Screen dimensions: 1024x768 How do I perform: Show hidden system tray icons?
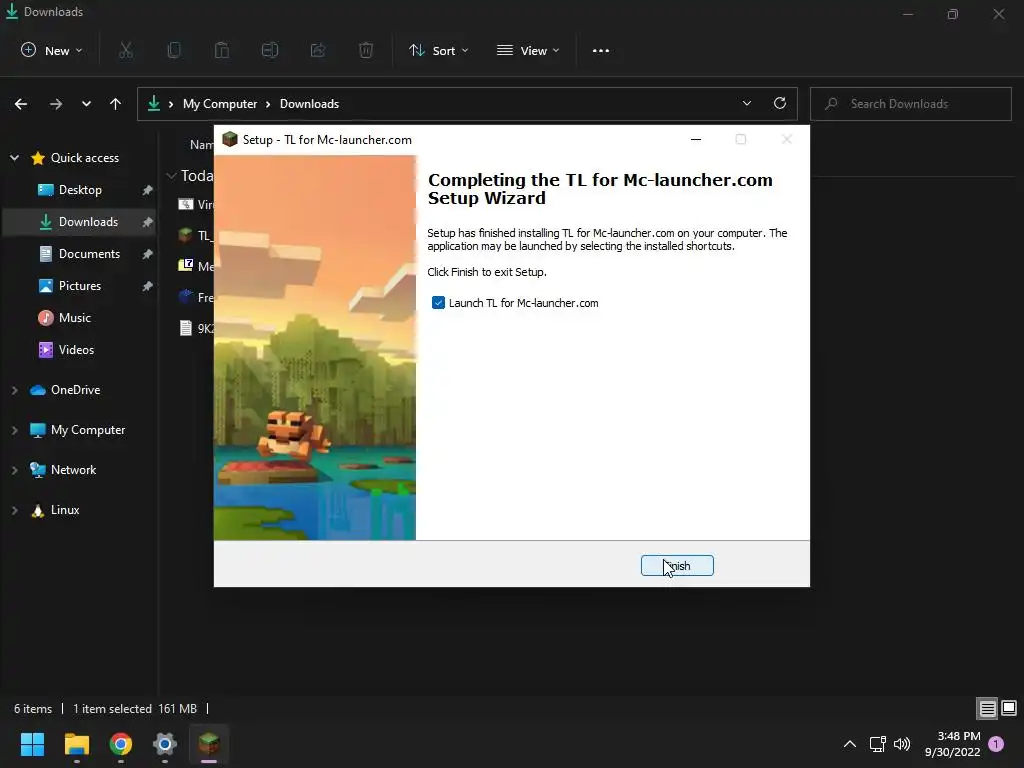click(x=850, y=744)
